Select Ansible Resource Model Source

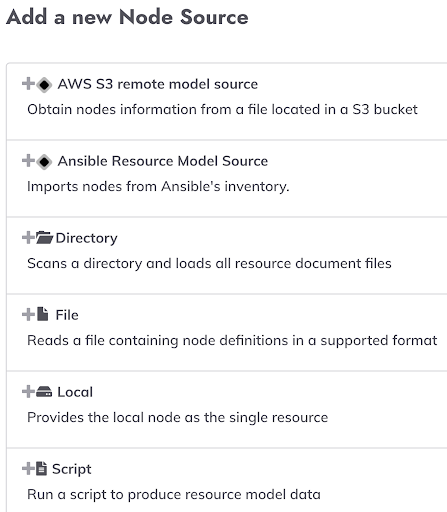click(x=163, y=161)
